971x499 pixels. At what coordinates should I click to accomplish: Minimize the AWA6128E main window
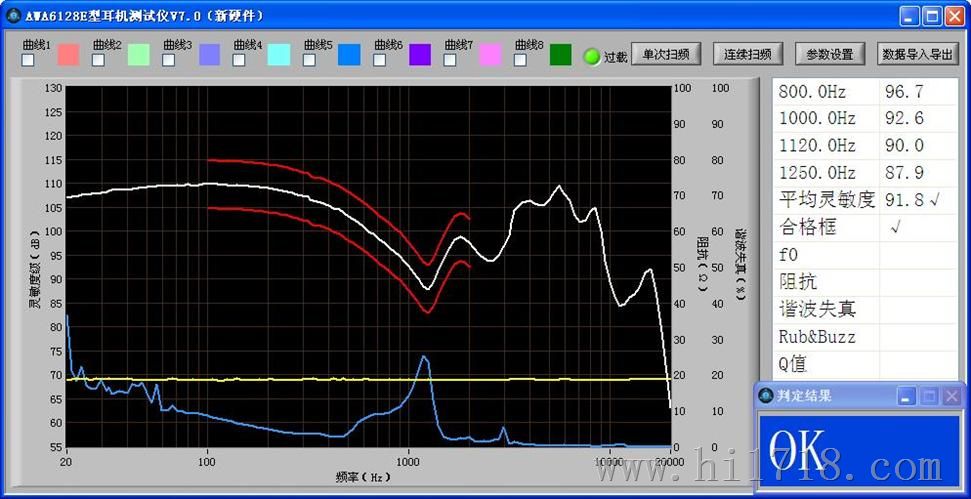[x=910, y=16]
